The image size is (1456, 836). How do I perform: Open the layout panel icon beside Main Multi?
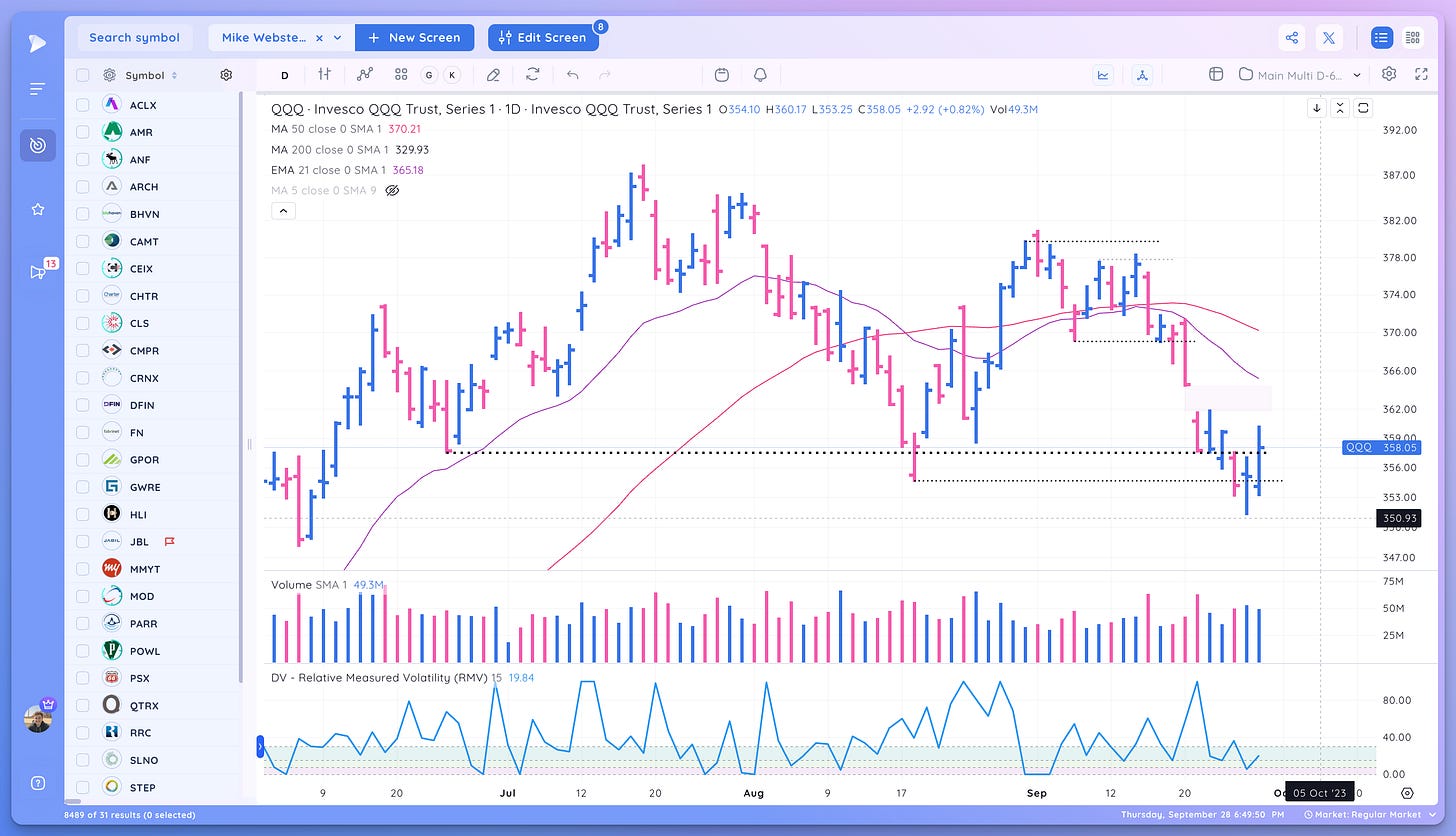click(1216, 74)
